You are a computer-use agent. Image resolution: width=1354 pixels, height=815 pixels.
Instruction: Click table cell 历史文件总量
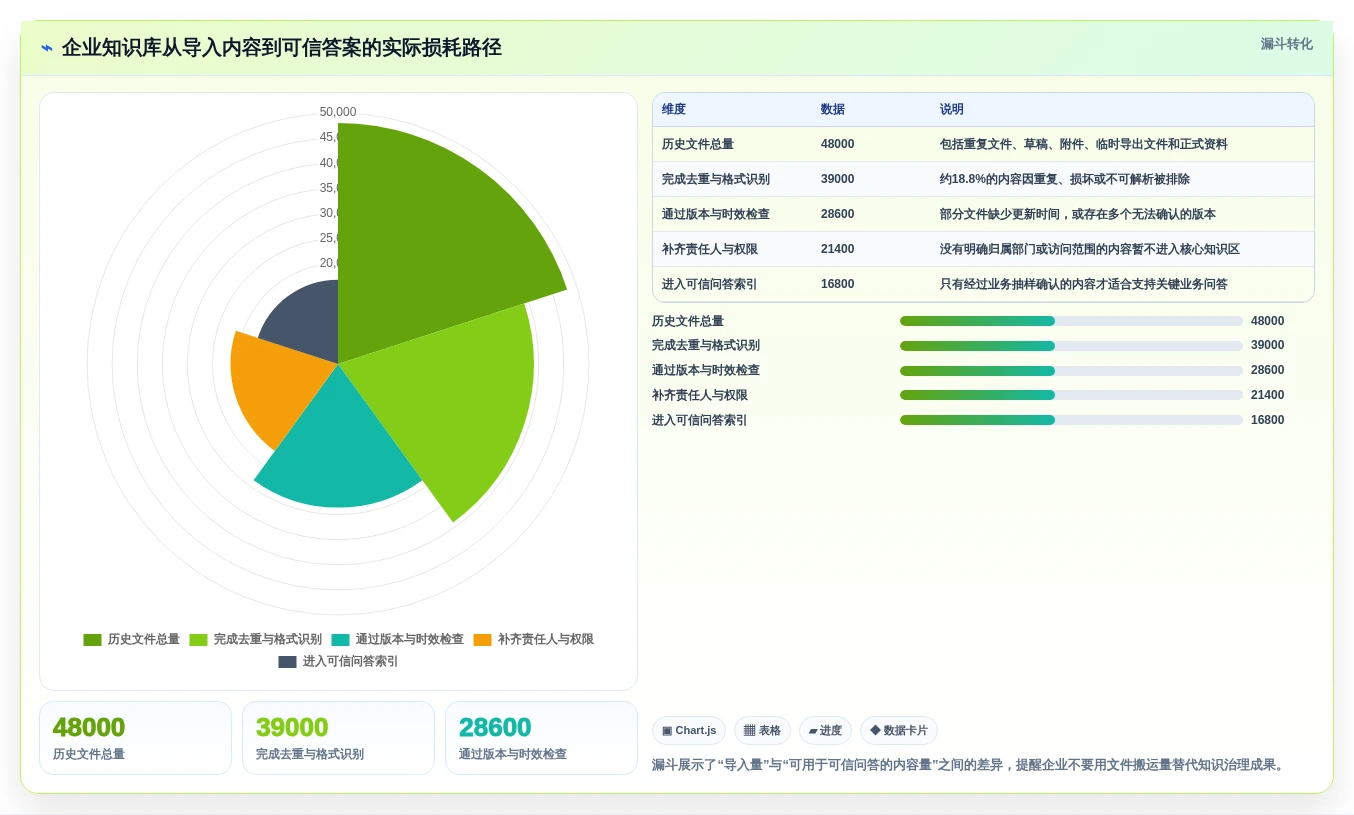point(698,145)
